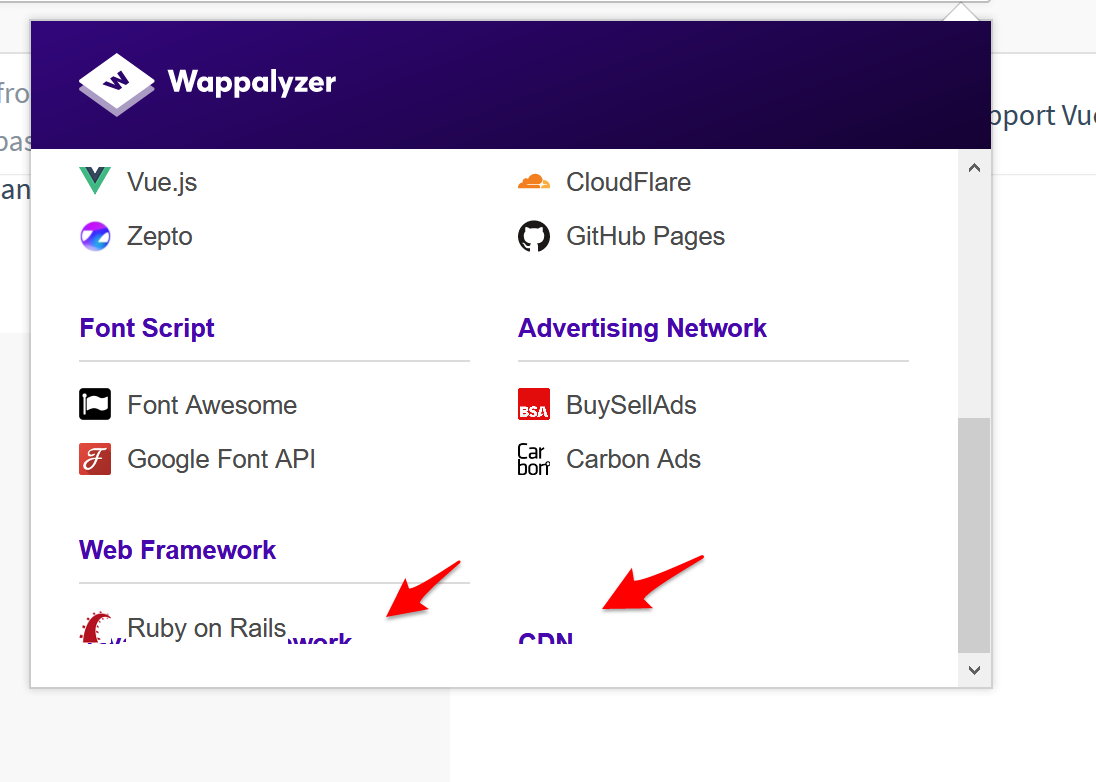
Task: Click the Zepto purple circle icon
Action: pyautogui.click(x=95, y=236)
